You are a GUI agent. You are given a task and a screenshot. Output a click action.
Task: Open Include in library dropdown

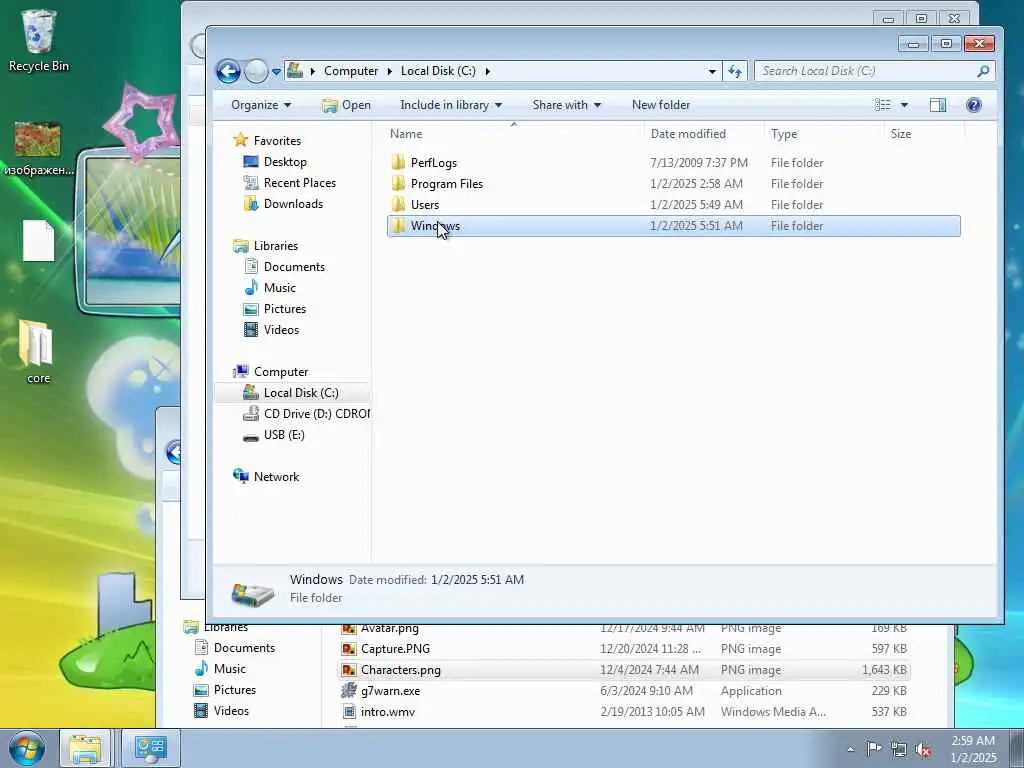pos(451,105)
